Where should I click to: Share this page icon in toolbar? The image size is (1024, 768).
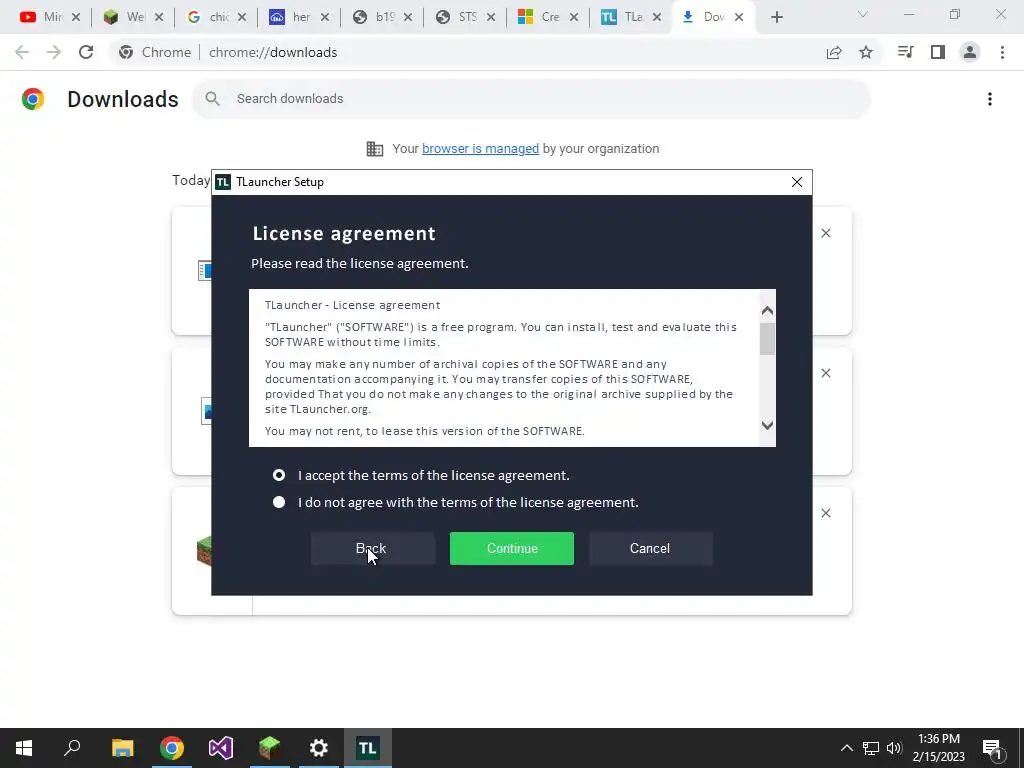(834, 52)
